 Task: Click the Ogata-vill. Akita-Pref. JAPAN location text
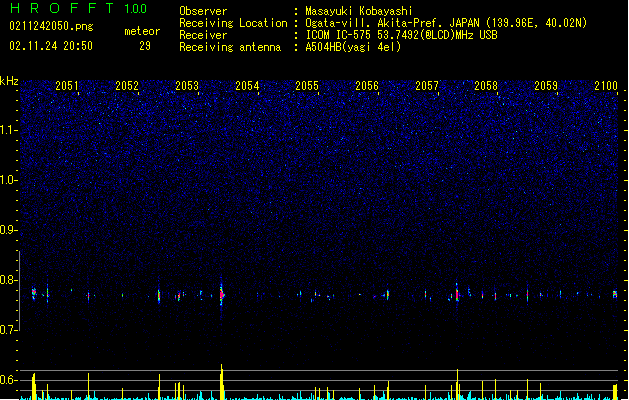tap(446, 23)
